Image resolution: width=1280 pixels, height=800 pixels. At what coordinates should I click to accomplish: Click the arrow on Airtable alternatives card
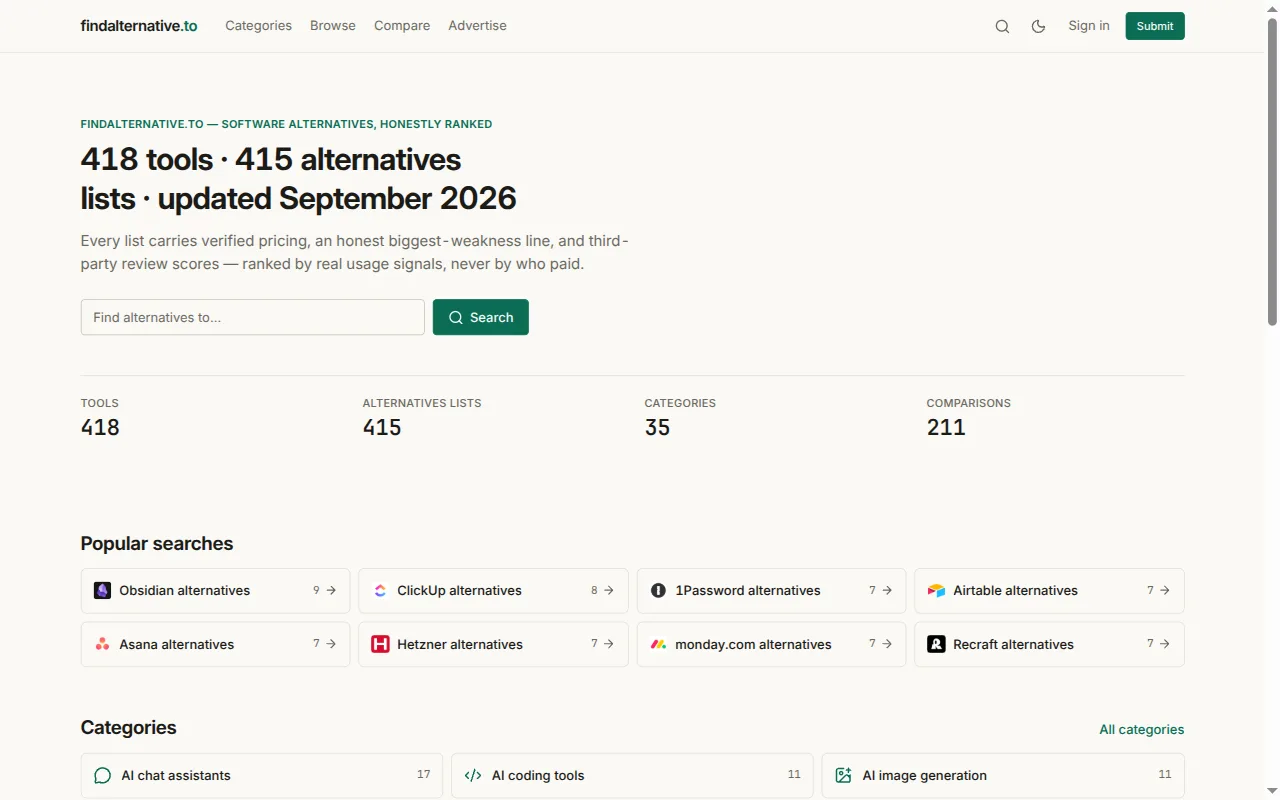click(1165, 590)
